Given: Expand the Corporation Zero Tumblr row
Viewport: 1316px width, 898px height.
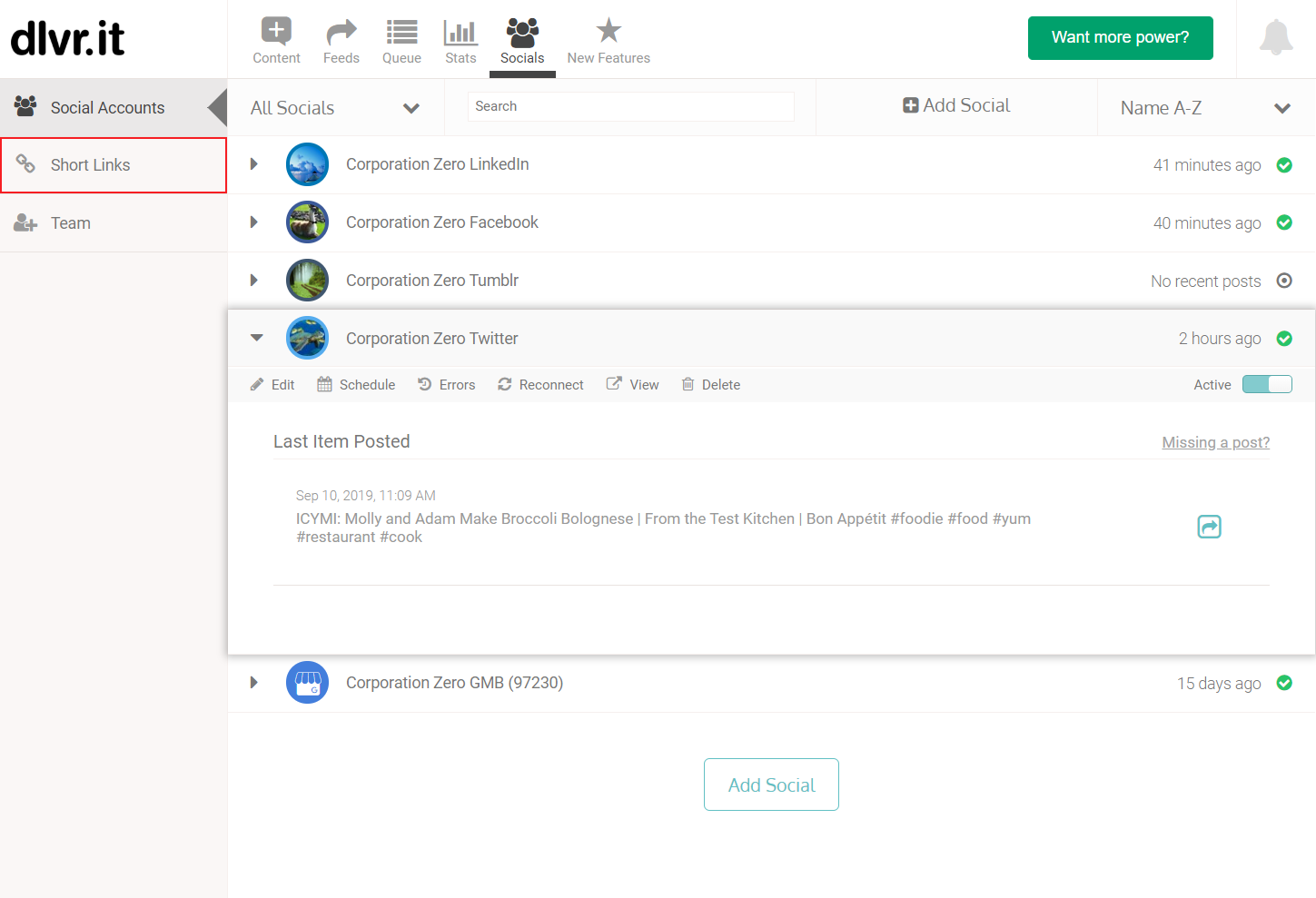Looking at the screenshot, I should coord(254,281).
